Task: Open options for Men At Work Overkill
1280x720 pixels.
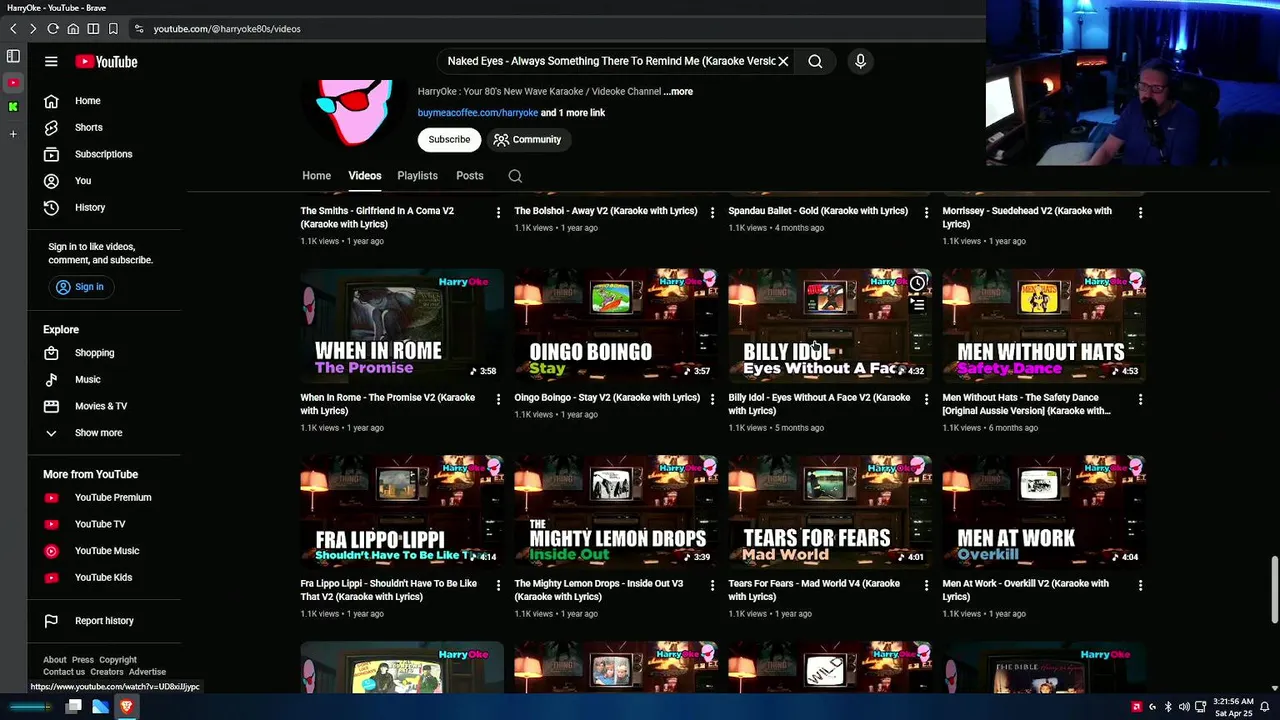Action: pyautogui.click(x=1140, y=585)
